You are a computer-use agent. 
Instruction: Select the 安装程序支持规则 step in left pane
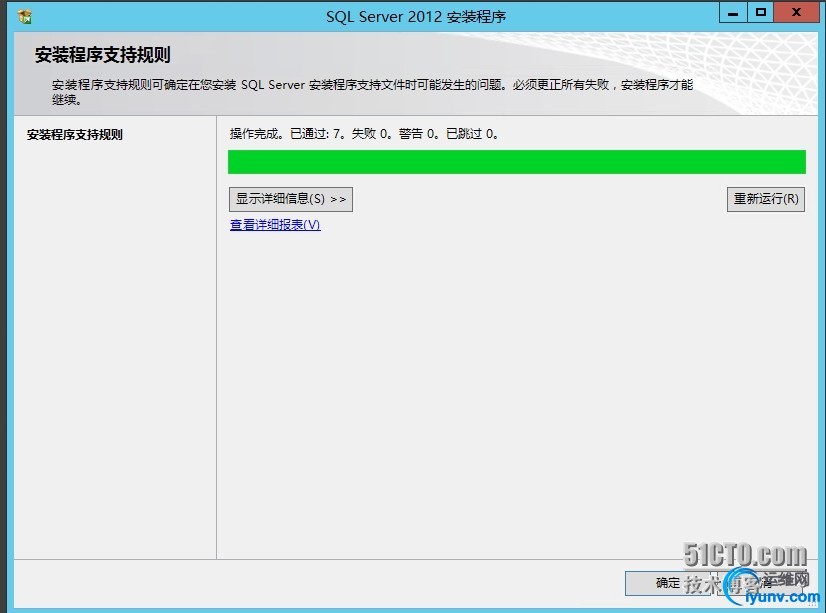(75, 135)
